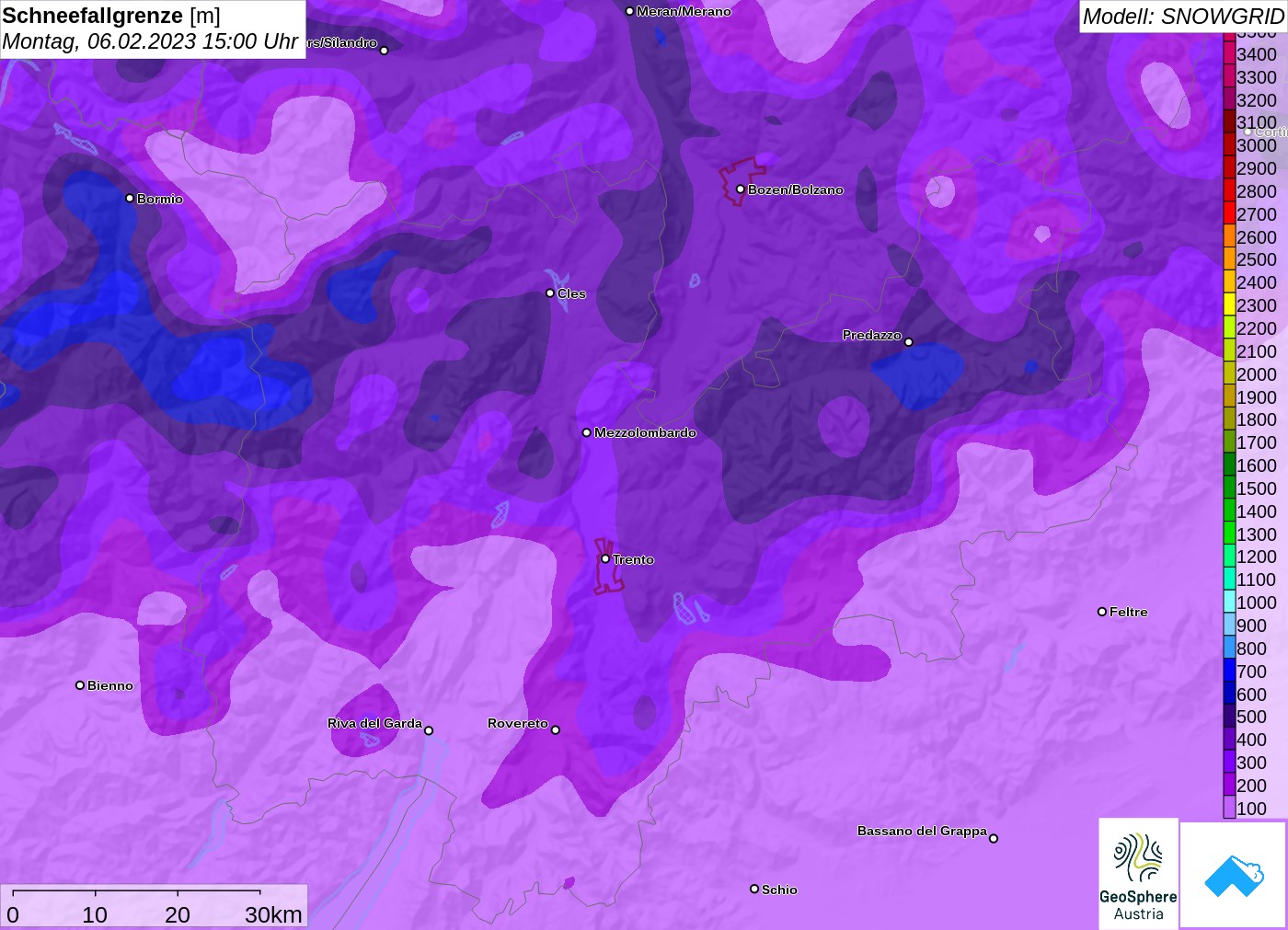Click the legend value '2500'

coord(1257,259)
